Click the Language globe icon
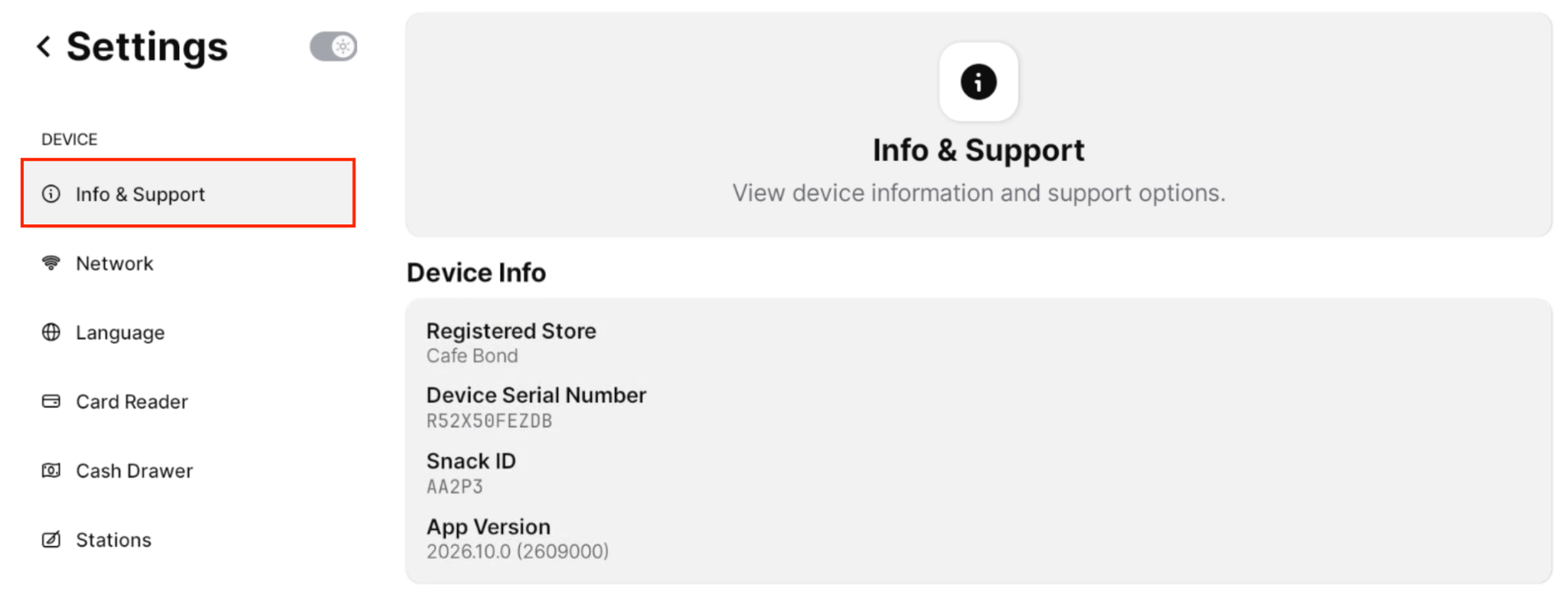The width and height of the screenshot is (1568, 592). (51, 332)
